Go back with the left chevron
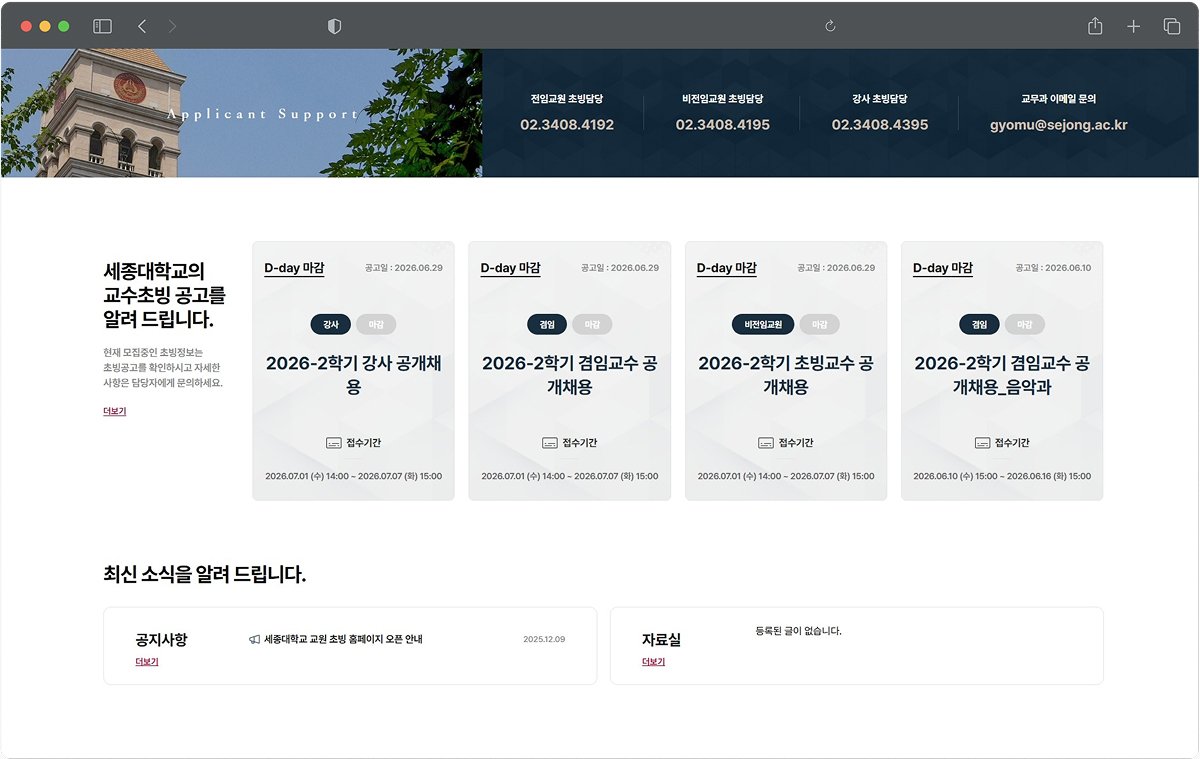Screen dimensions: 1200x759 (142, 27)
